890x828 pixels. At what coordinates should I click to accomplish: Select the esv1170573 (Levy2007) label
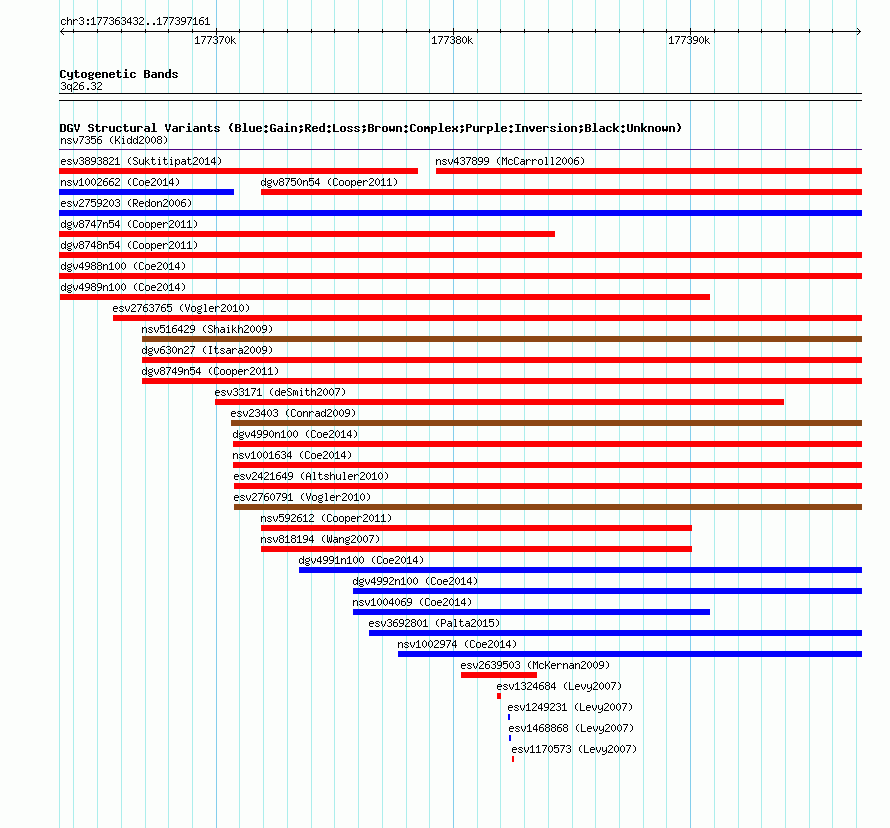[574, 749]
